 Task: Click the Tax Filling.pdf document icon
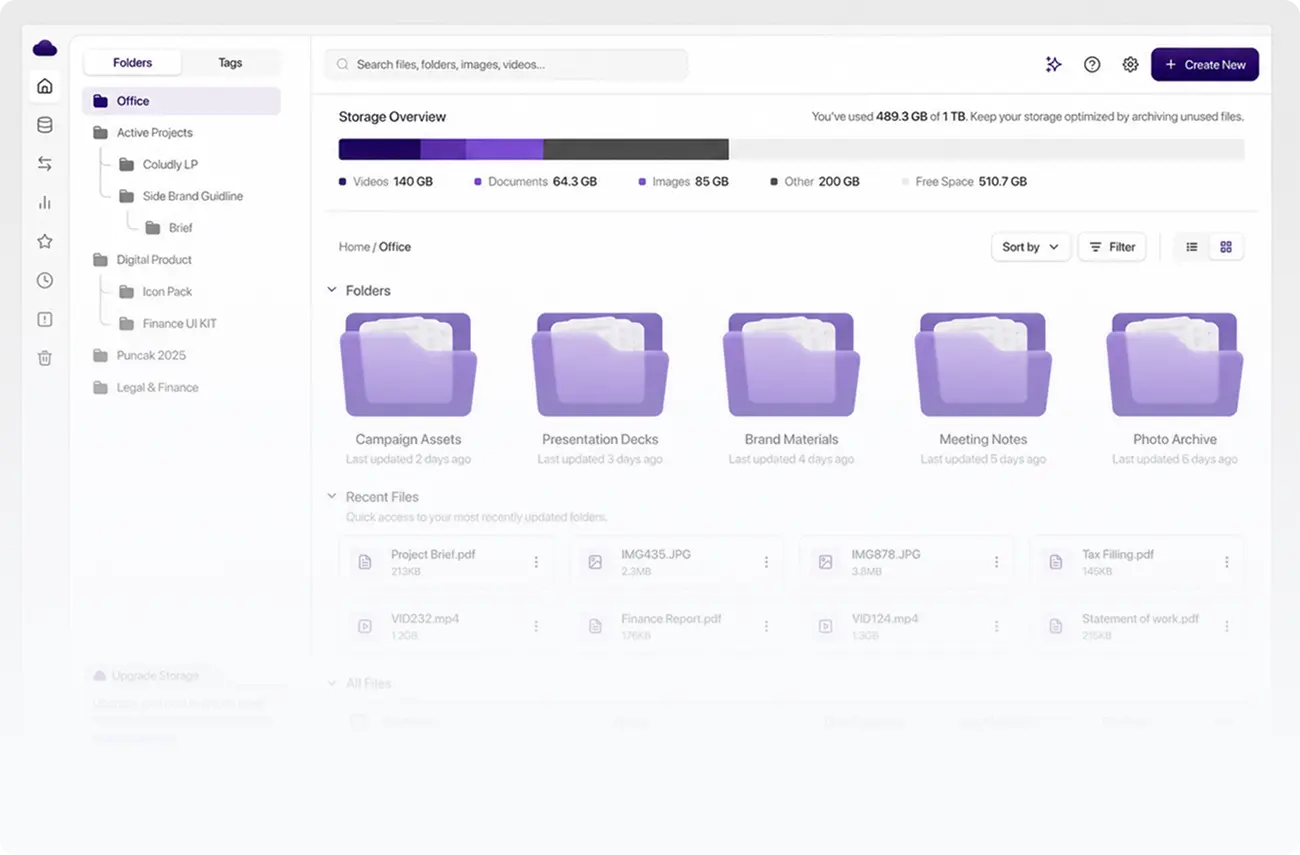tap(1055, 562)
